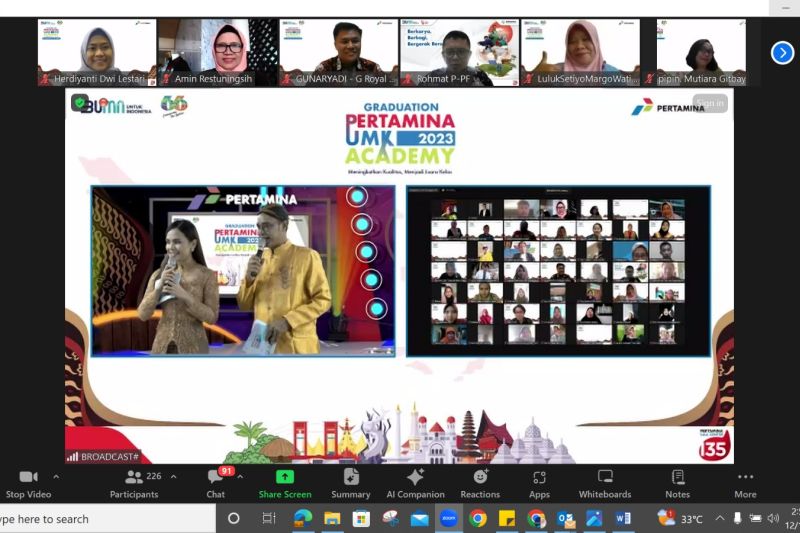
Task: Open second Chrome profile icon on taskbar
Action: 536,519
